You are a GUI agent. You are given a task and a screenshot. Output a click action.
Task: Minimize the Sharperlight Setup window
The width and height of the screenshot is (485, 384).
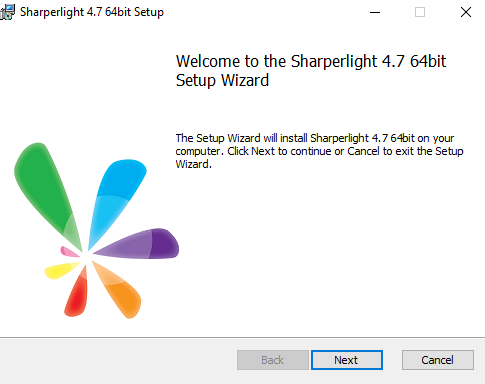(375, 13)
